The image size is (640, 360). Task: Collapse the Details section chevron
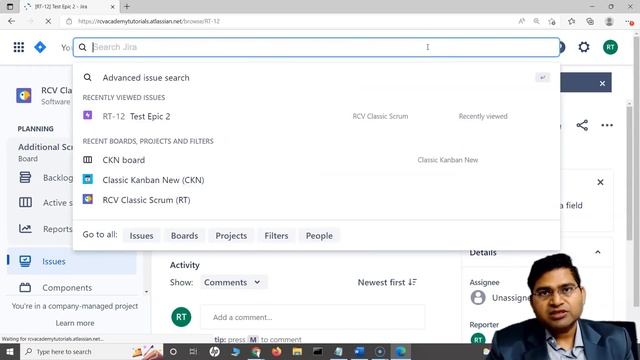(x=598, y=252)
